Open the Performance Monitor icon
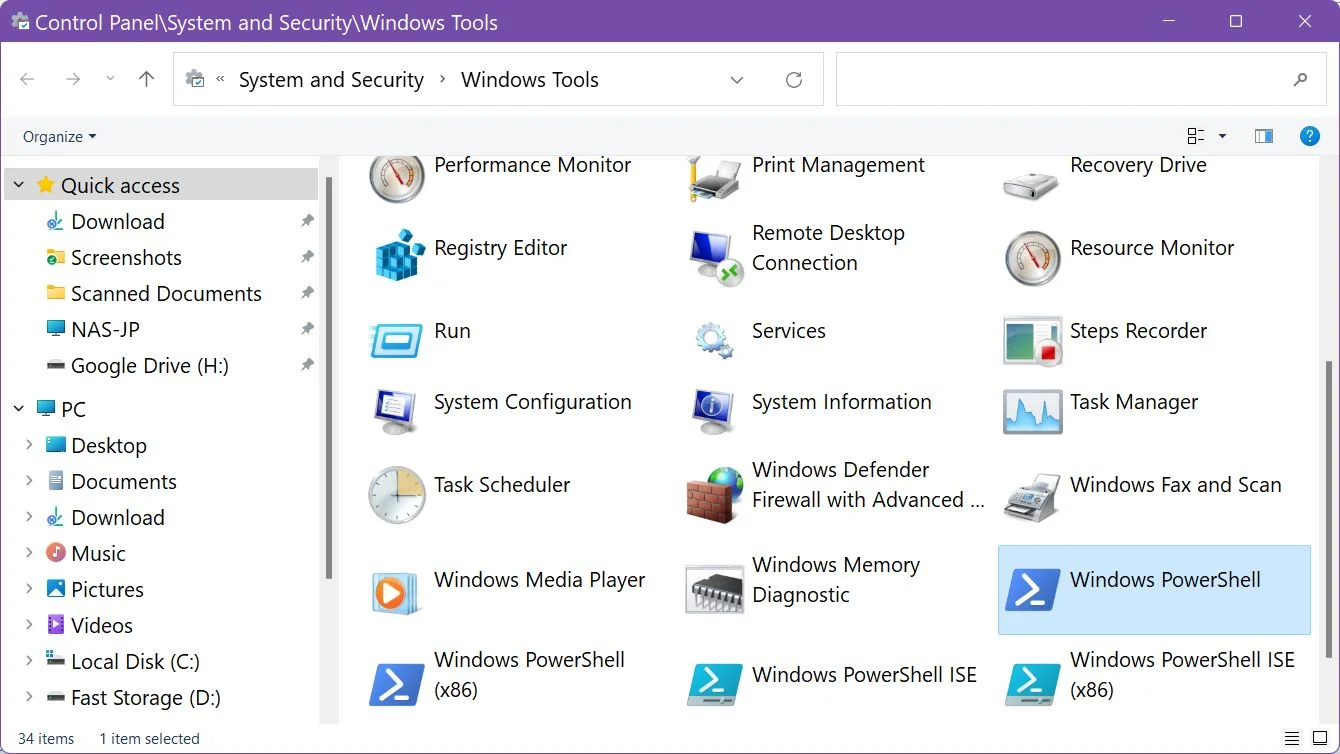The height and width of the screenshot is (754, 1340). [x=397, y=176]
